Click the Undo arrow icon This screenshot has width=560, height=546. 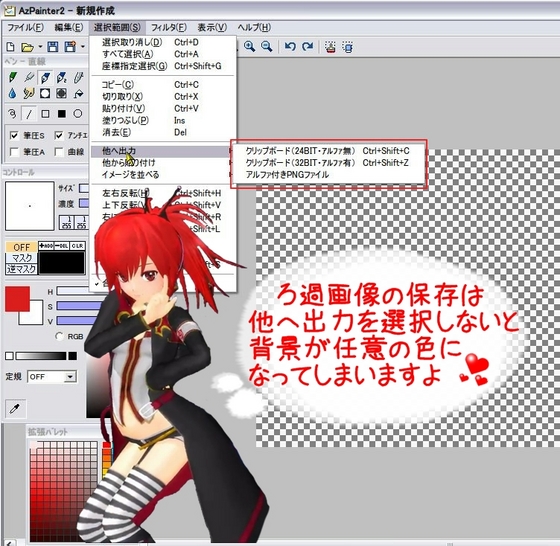click(x=290, y=46)
